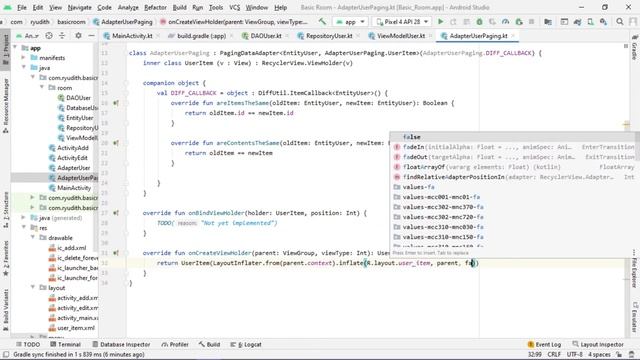Open Build Variants side tab
The width and height of the screenshot is (640, 360).
6,309
